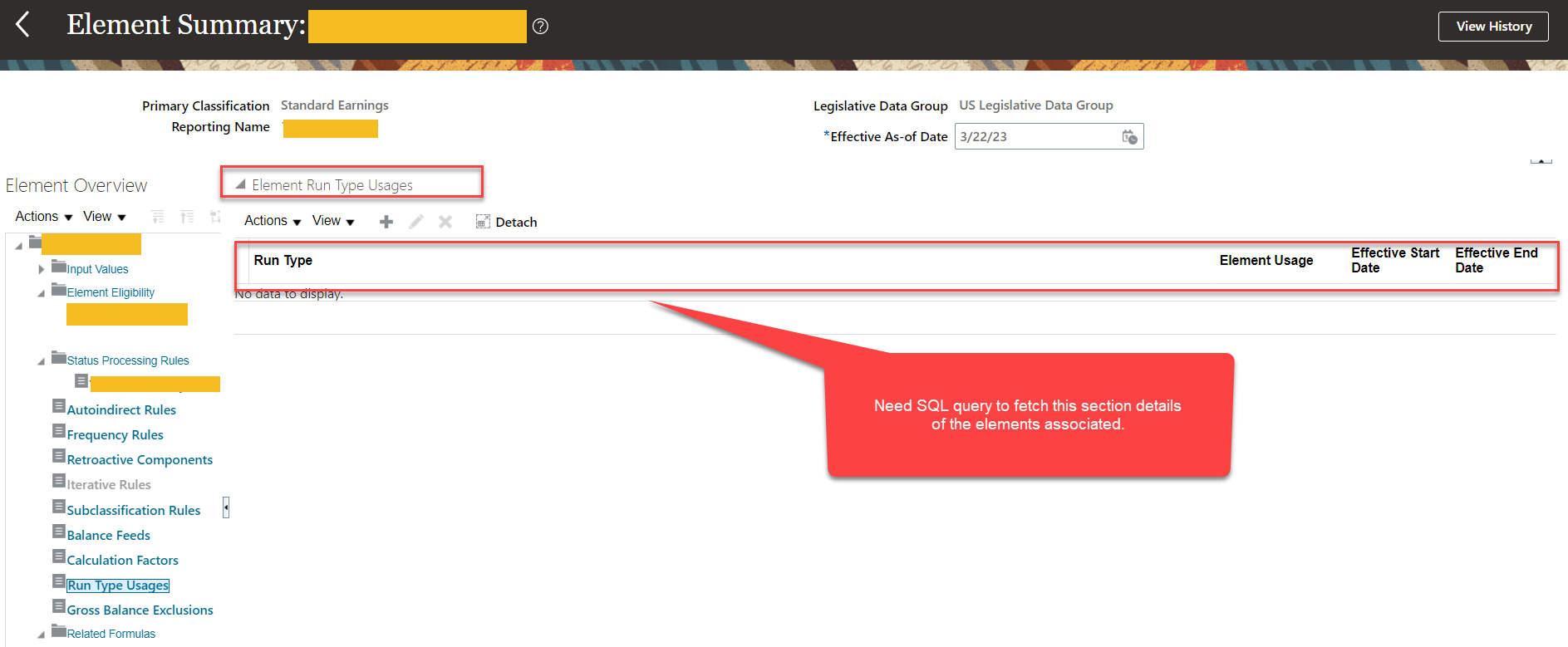Click the Retroactive Components document icon

point(58,456)
